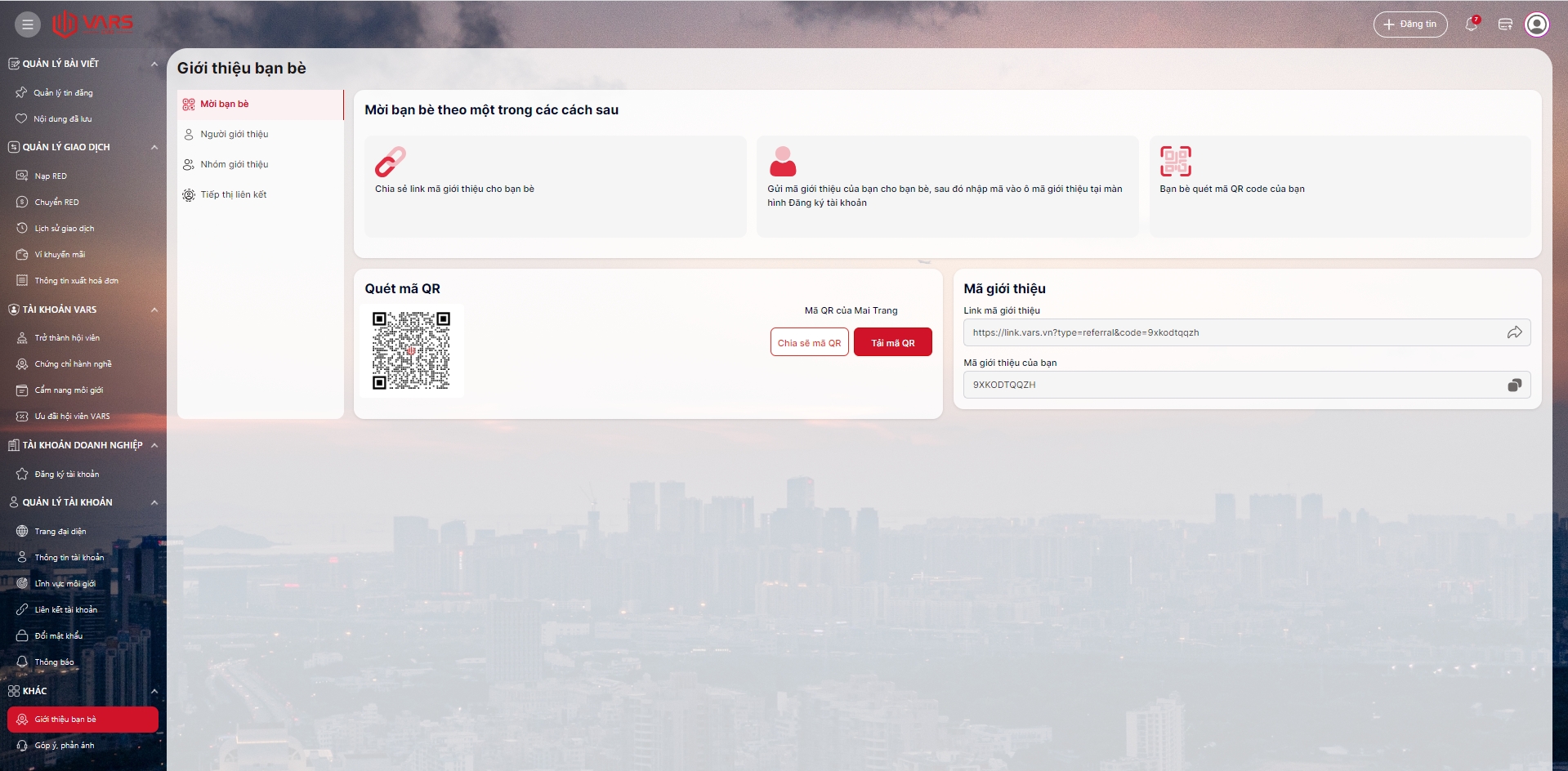Open the Nhóm giới thiệu tab
1568x771 pixels.
pos(235,164)
